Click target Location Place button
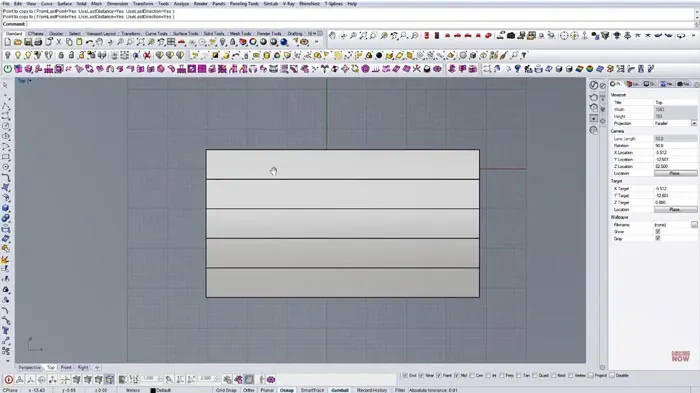 [675, 209]
